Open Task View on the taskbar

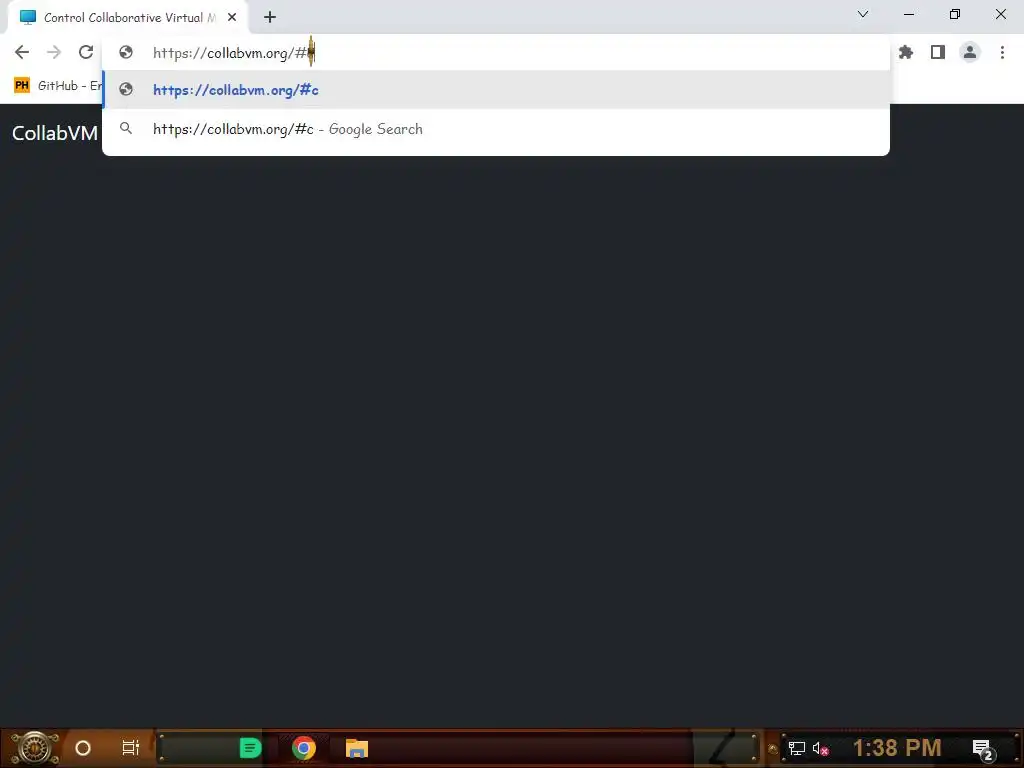pyautogui.click(x=131, y=748)
